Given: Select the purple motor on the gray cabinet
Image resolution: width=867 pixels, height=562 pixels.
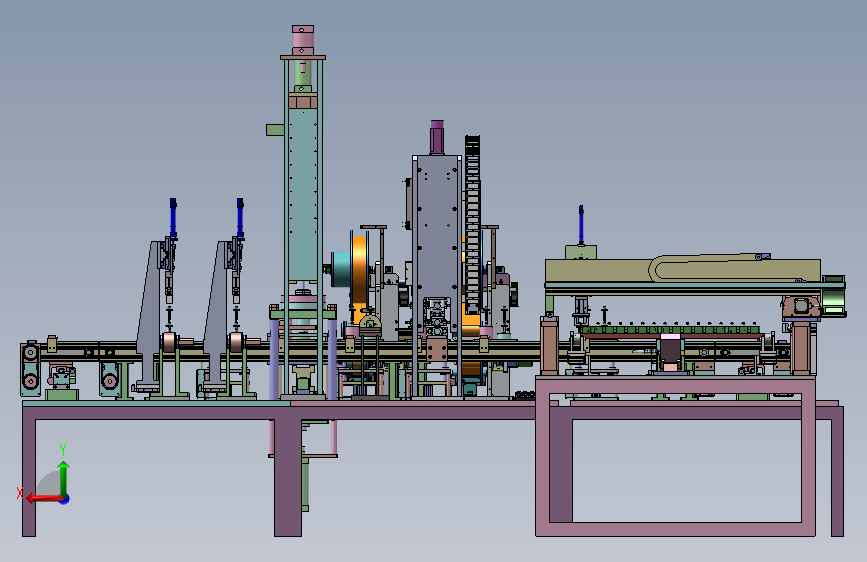Looking at the screenshot, I should (437, 137).
